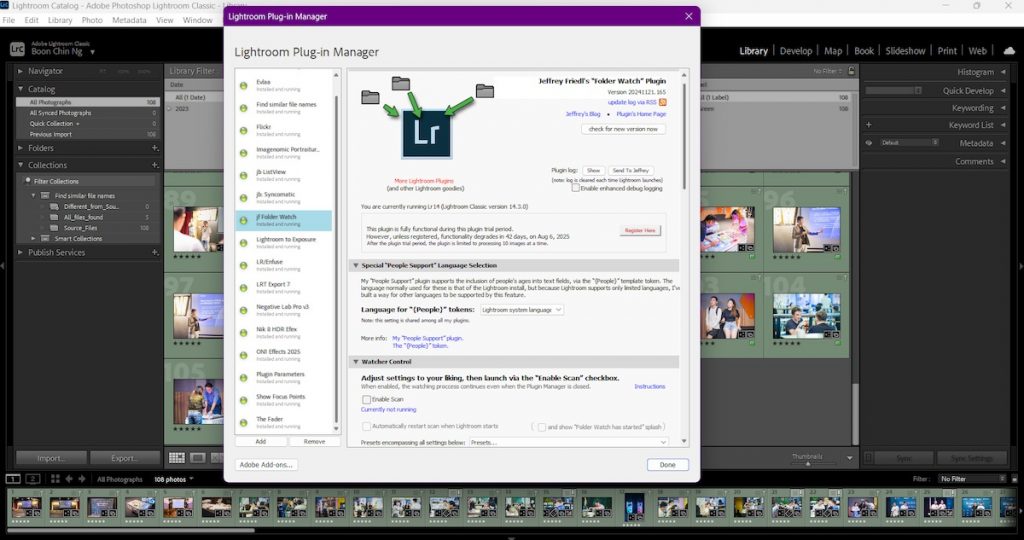Expand the Quick Develop panel
The height and width of the screenshot is (540, 1024).
pos(1003,91)
